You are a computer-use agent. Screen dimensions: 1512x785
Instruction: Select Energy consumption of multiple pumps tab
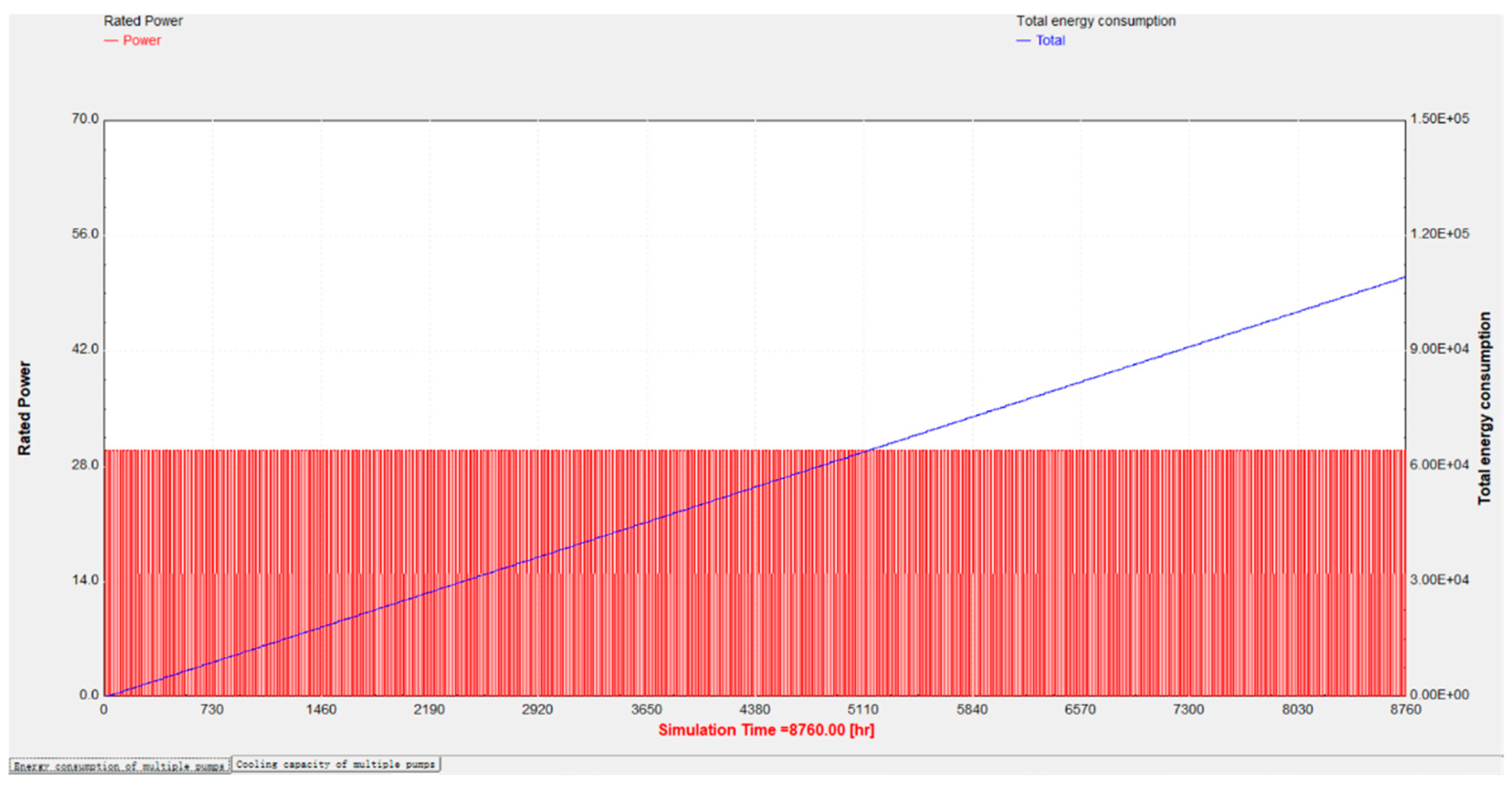(x=119, y=766)
